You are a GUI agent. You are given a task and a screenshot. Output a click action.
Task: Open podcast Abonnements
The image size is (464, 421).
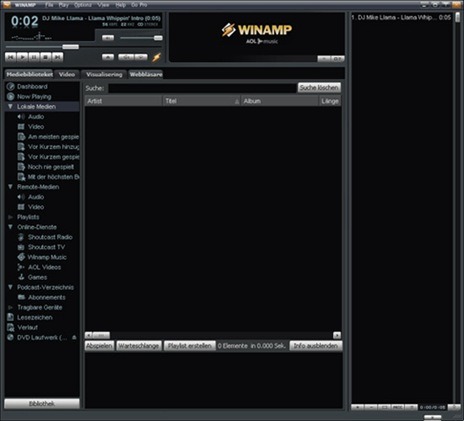click(47, 297)
